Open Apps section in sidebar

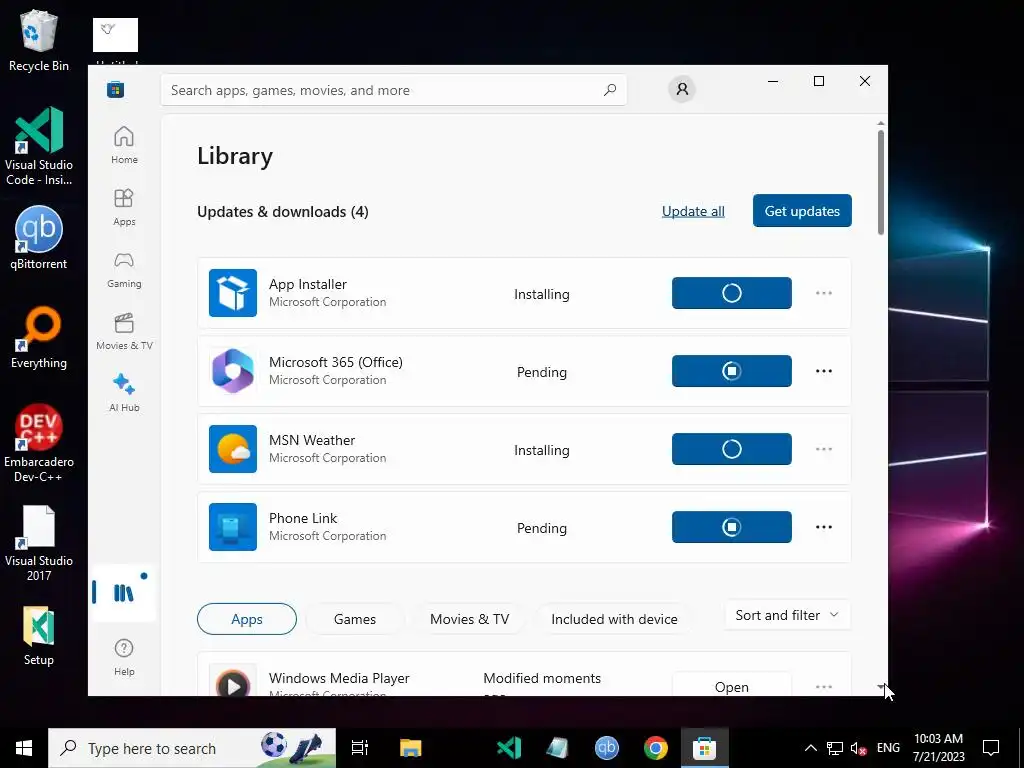click(x=124, y=207)
